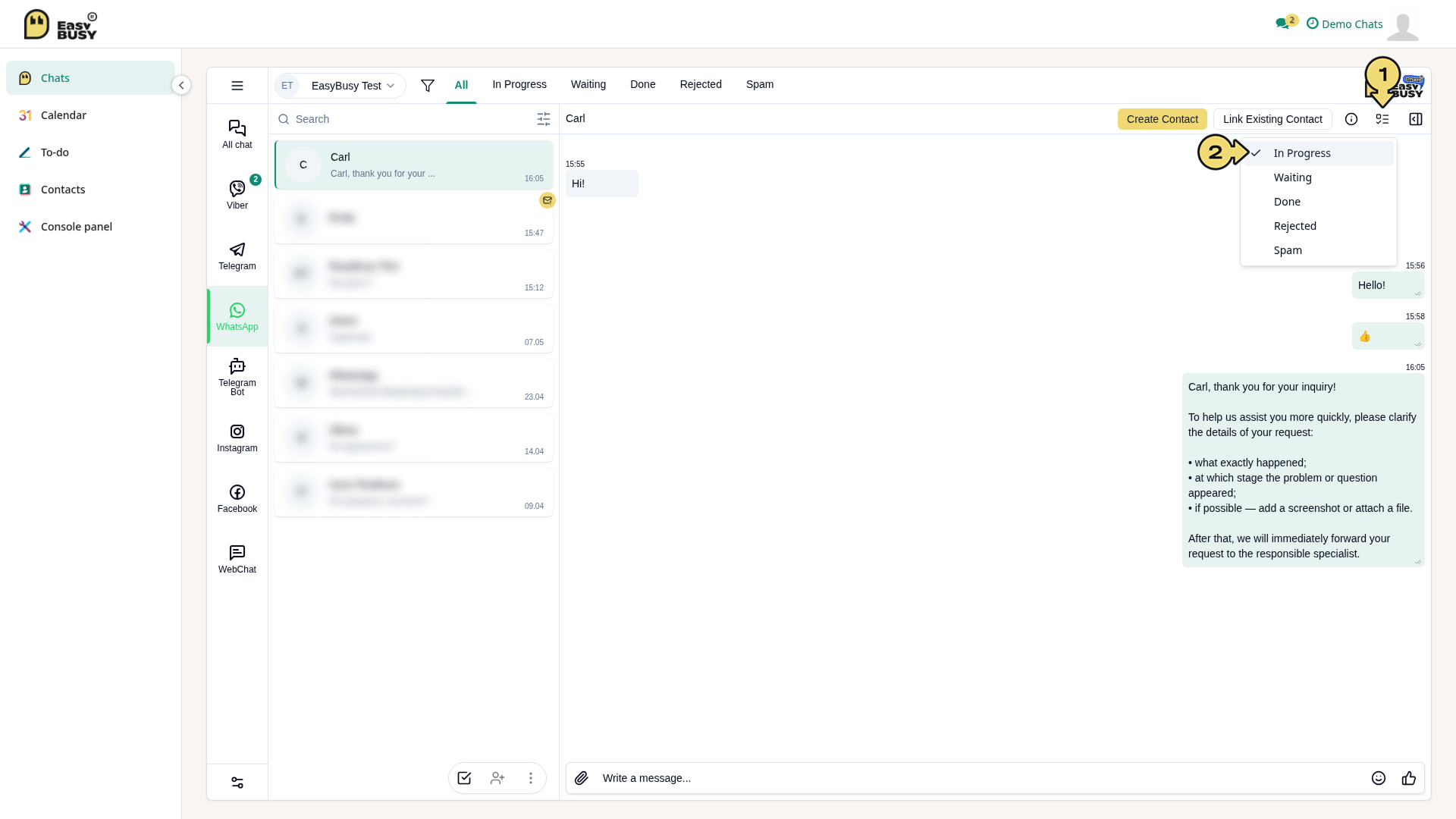Toggle the right side panel icon

[x=1416, y=119]
